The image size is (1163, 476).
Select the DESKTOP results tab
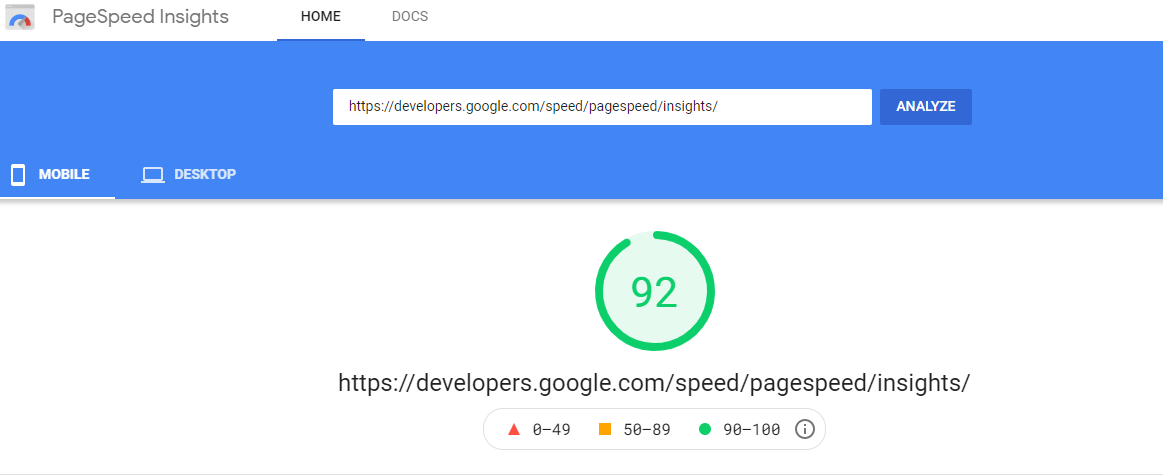pos(188,175)
